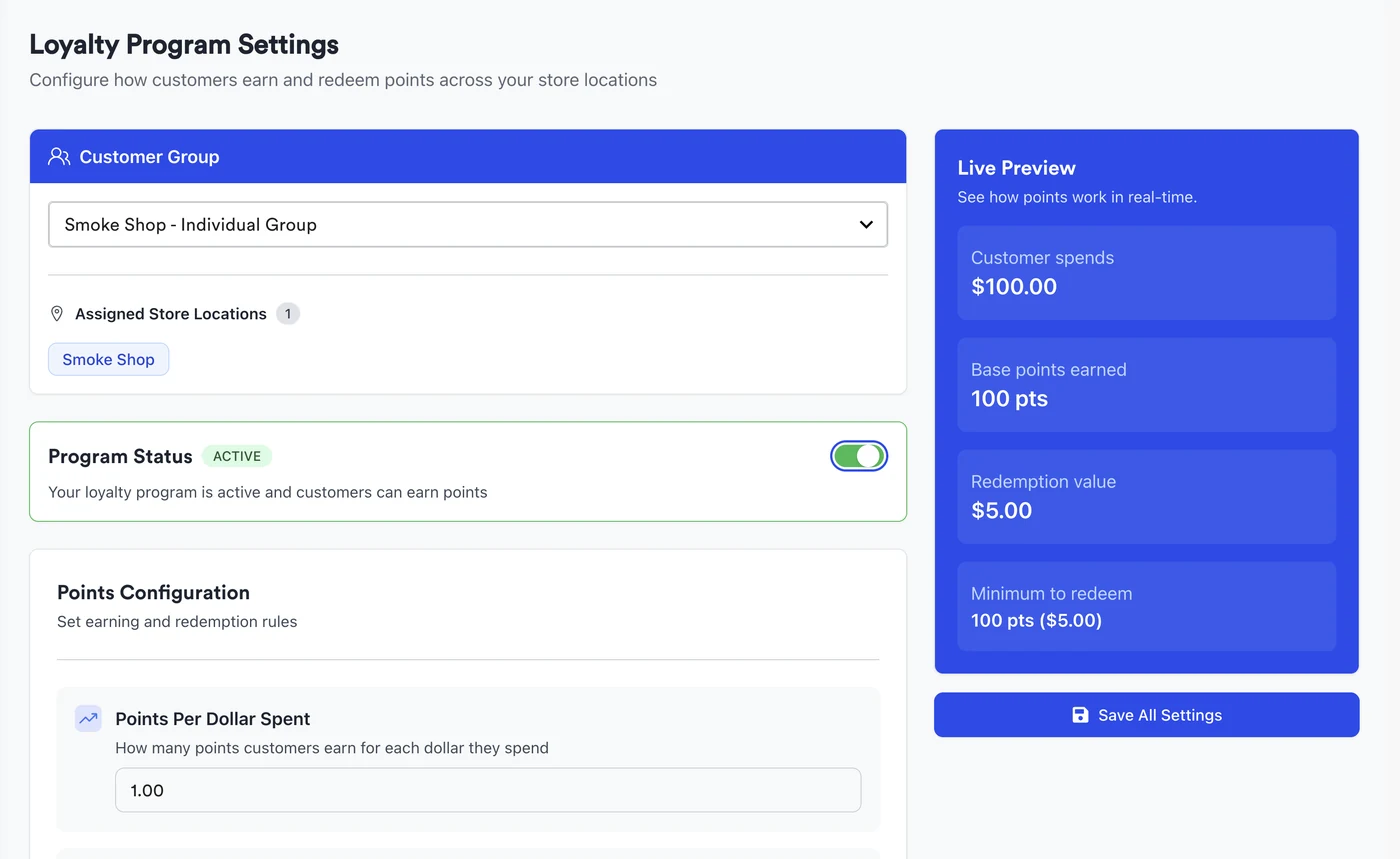Click the Points Per Dollar Spent label
Image resolution: width=1400 pixels, height=859 pixels.
click(x=213, y=719)
